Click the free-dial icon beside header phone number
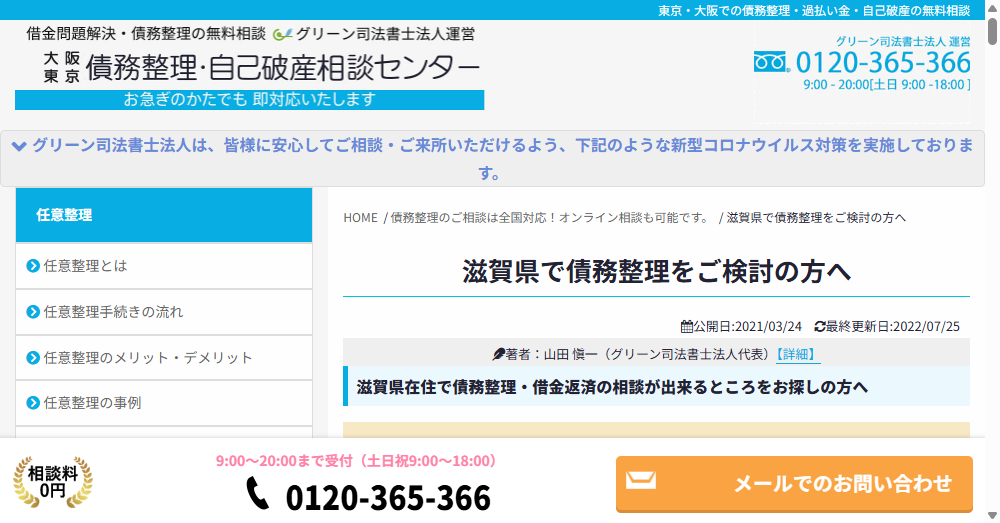 pos(771,63)
